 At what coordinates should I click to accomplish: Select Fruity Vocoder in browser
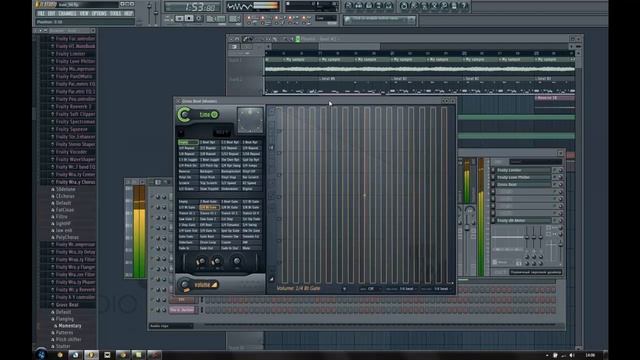(71, 152)
